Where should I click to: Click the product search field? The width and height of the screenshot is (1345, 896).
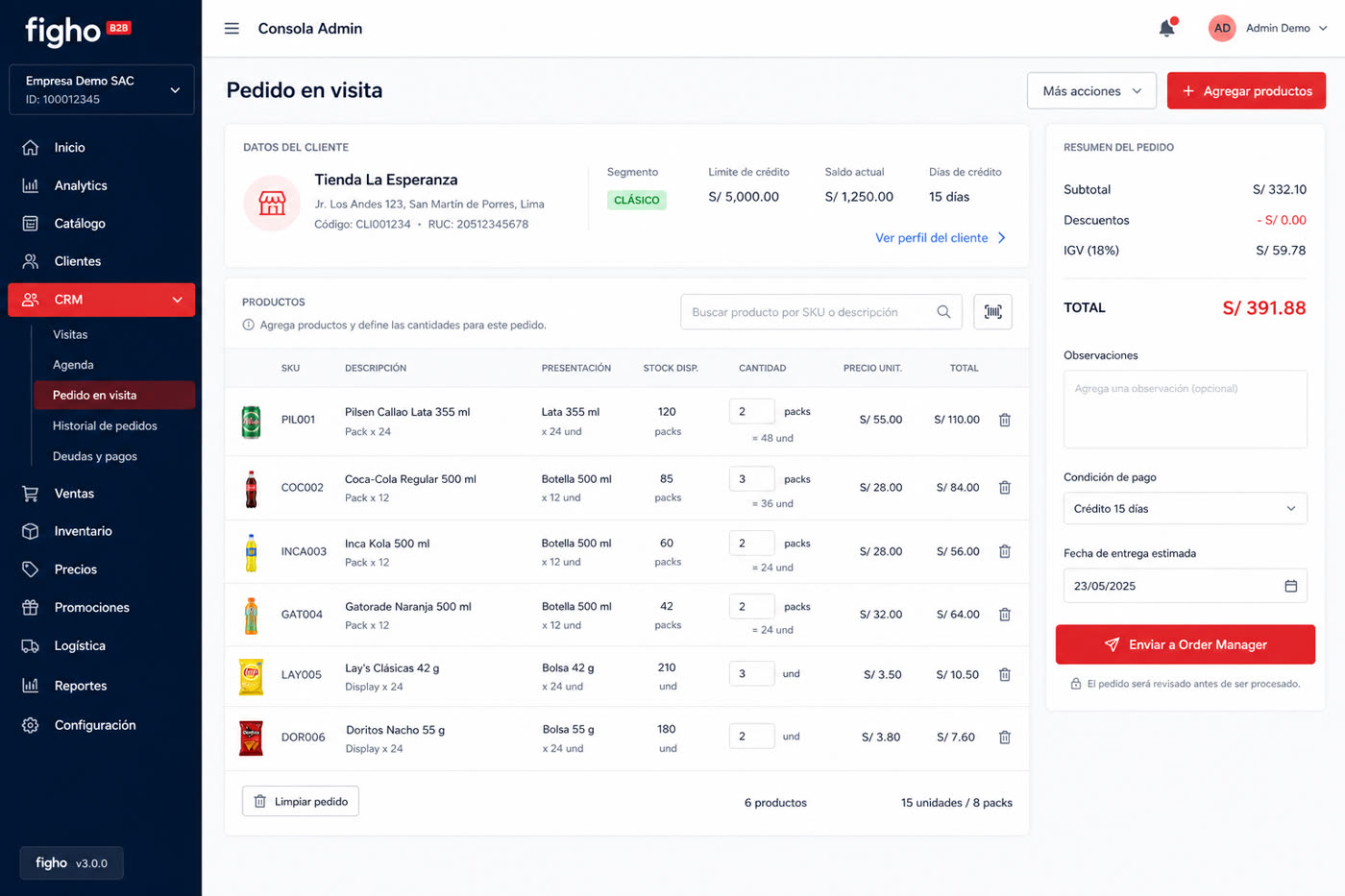click(x=821, y=312)
